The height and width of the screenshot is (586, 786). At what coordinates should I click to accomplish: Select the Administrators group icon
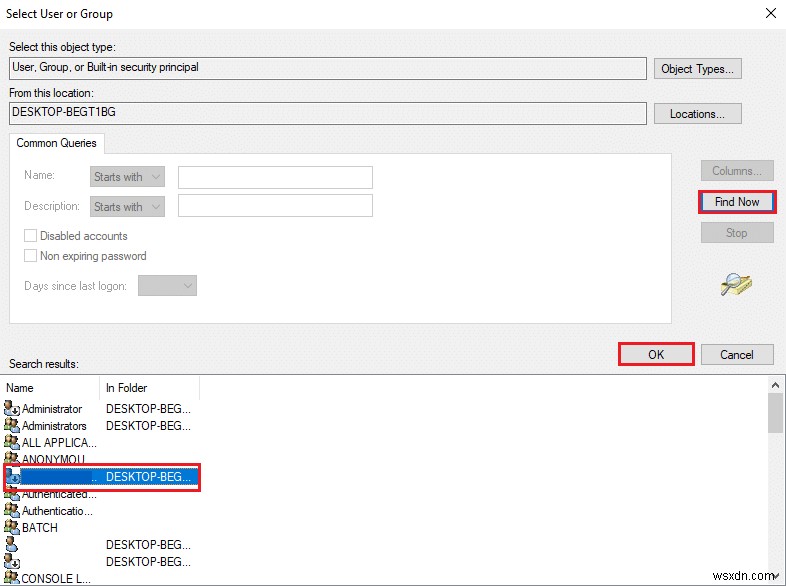12,425
